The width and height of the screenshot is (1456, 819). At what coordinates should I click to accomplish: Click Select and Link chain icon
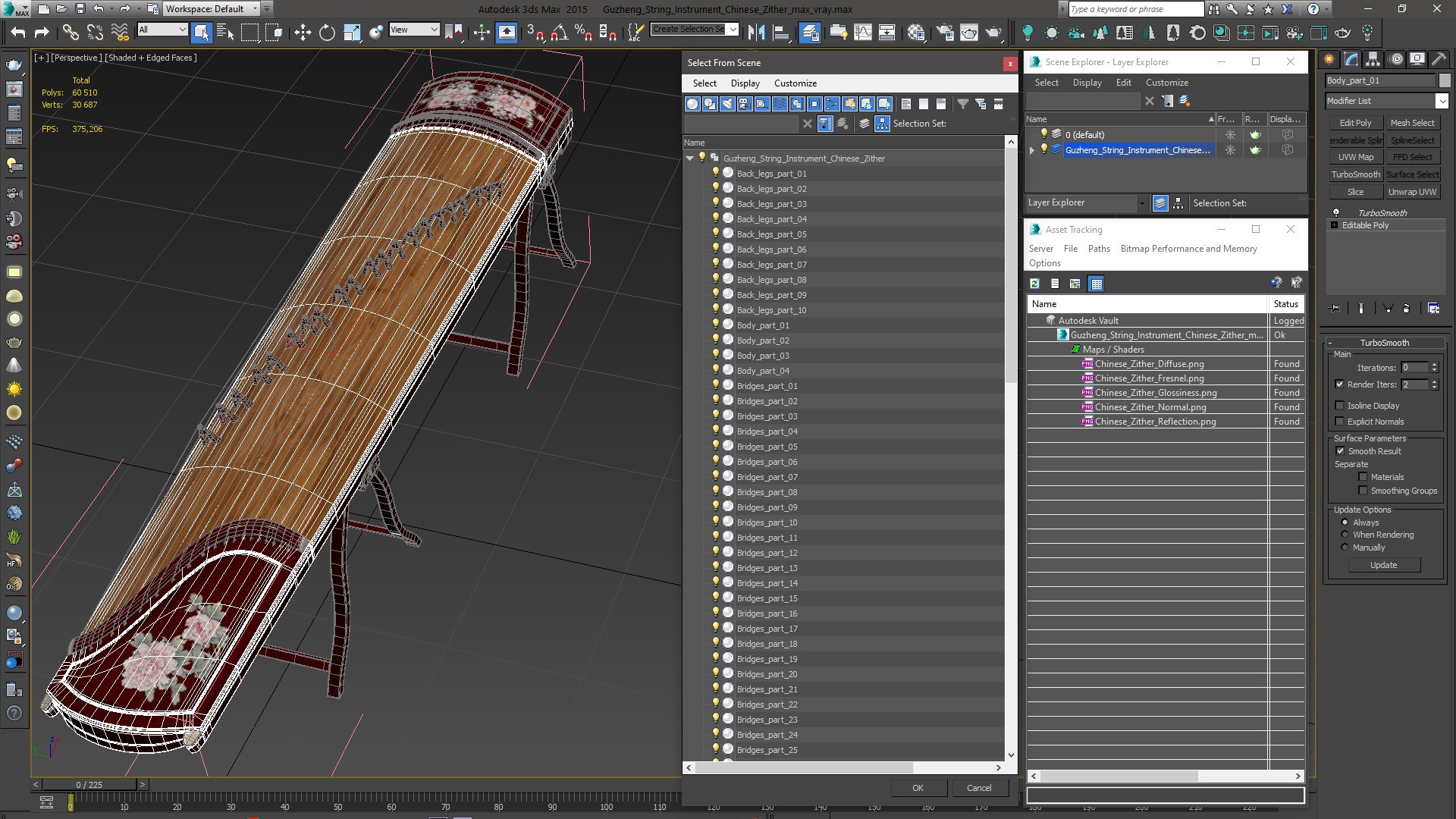[71, 32]
